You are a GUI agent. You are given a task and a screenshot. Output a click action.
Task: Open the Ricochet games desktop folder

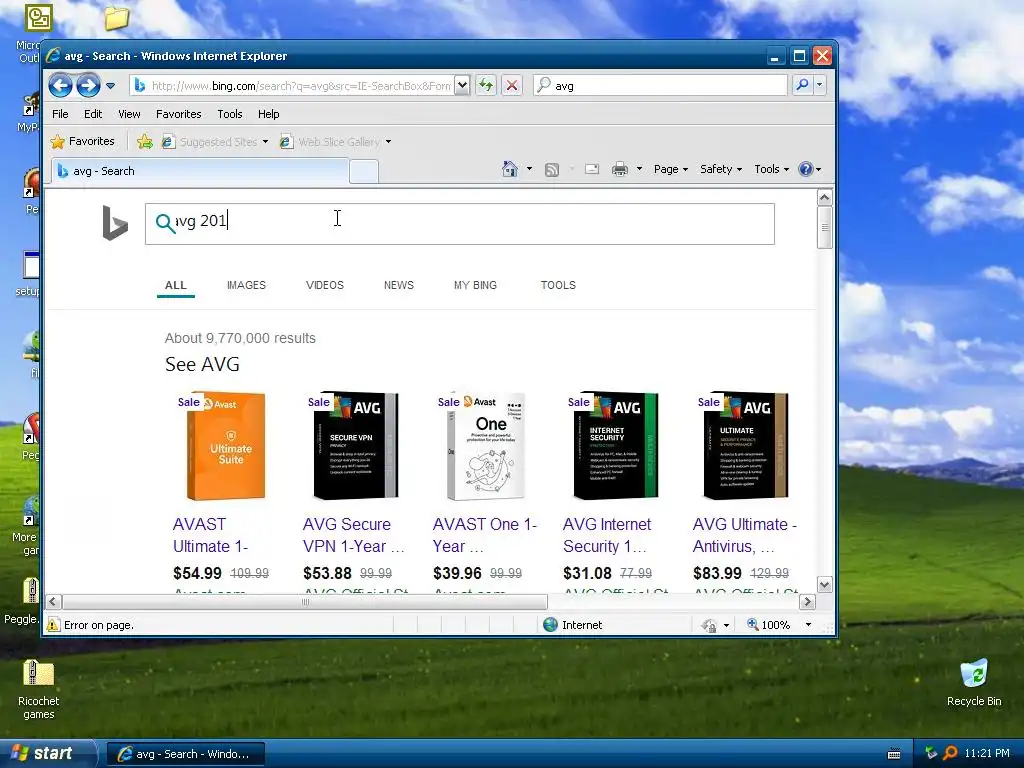tap(39, 690)
